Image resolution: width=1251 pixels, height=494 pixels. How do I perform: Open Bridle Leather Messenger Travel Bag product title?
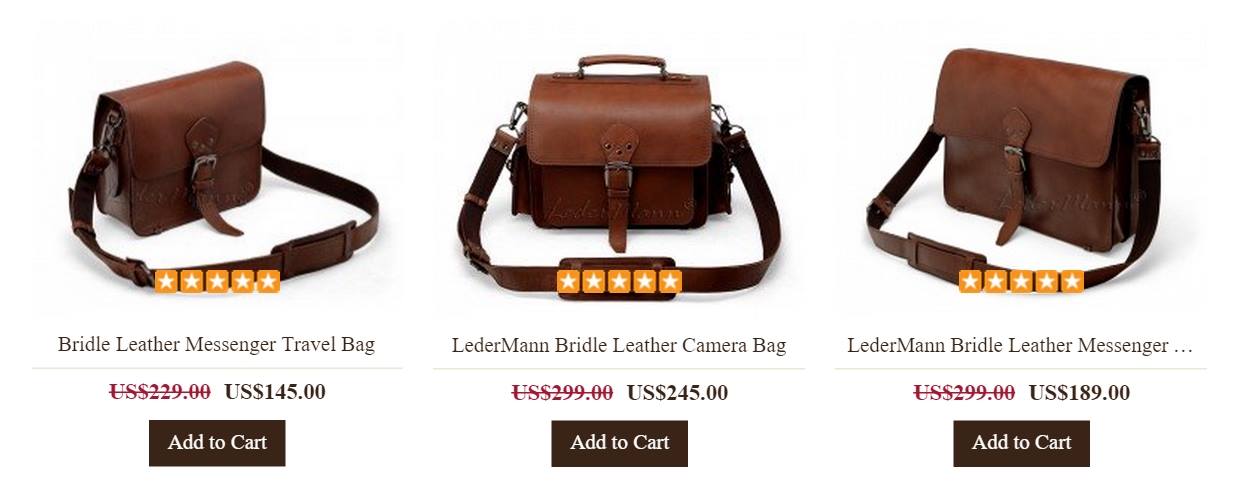(216, 345)
